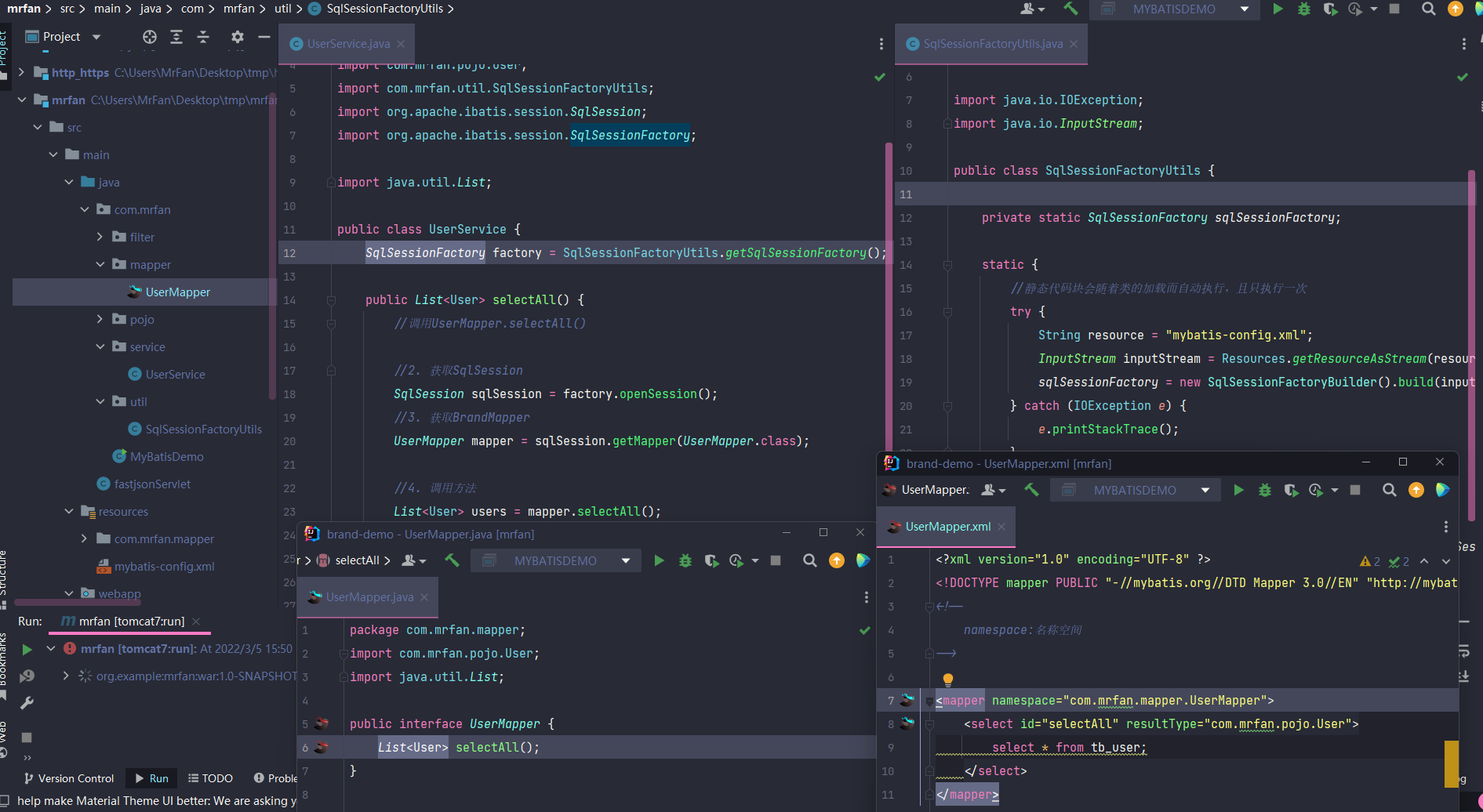
Task: Locate opened file in Project panel
Action: tap(150, 37)
